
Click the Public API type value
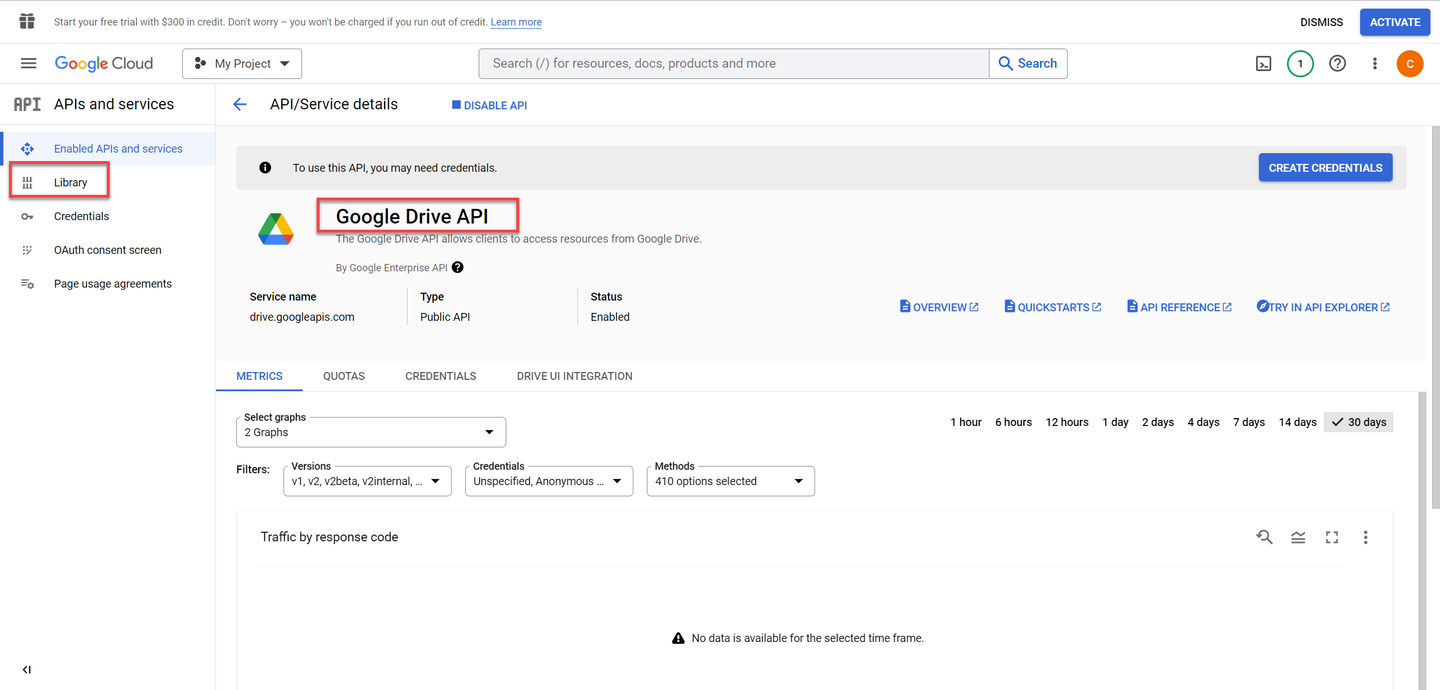coord(445,317)
